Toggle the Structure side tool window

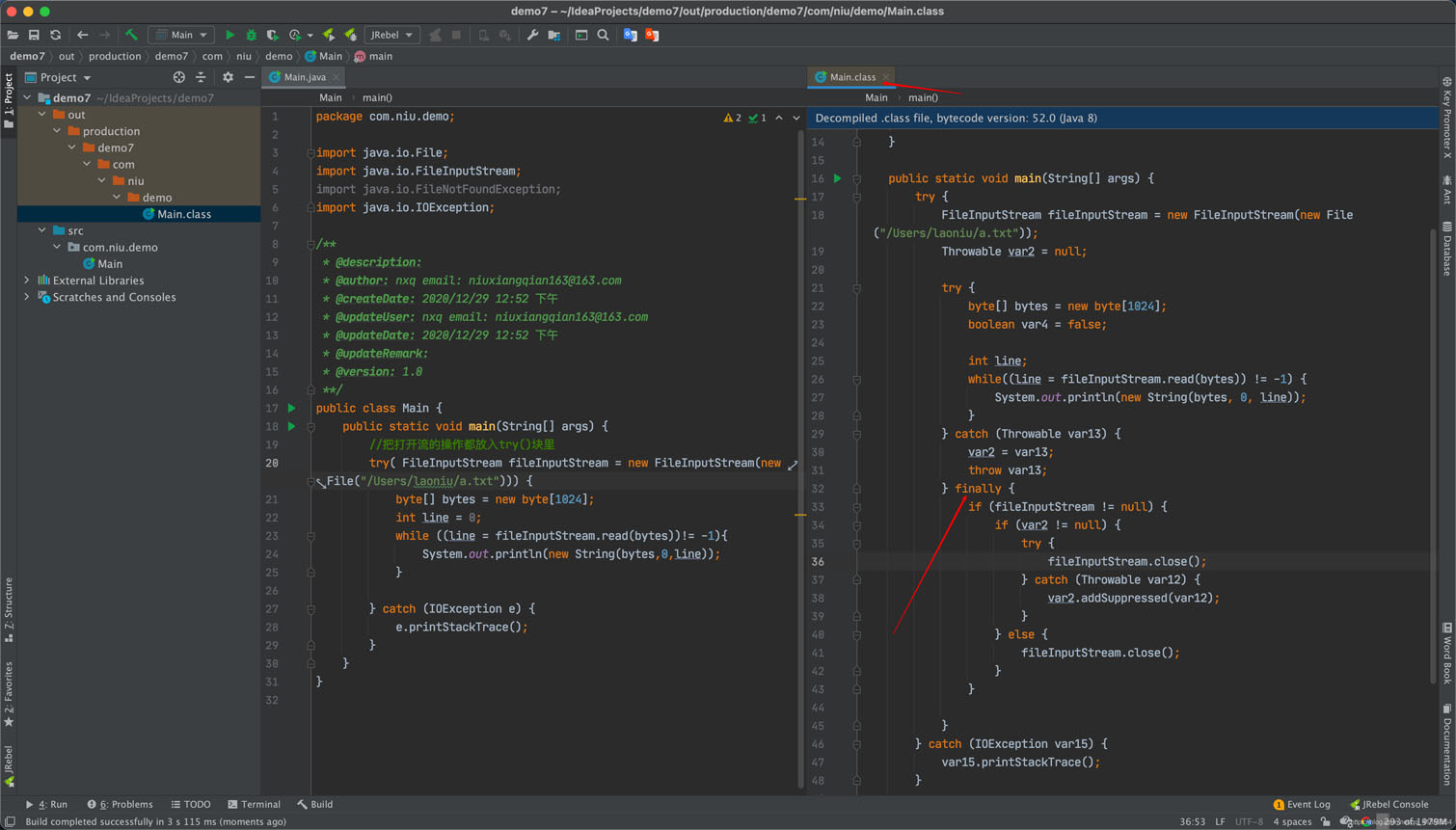coord(9,609)
